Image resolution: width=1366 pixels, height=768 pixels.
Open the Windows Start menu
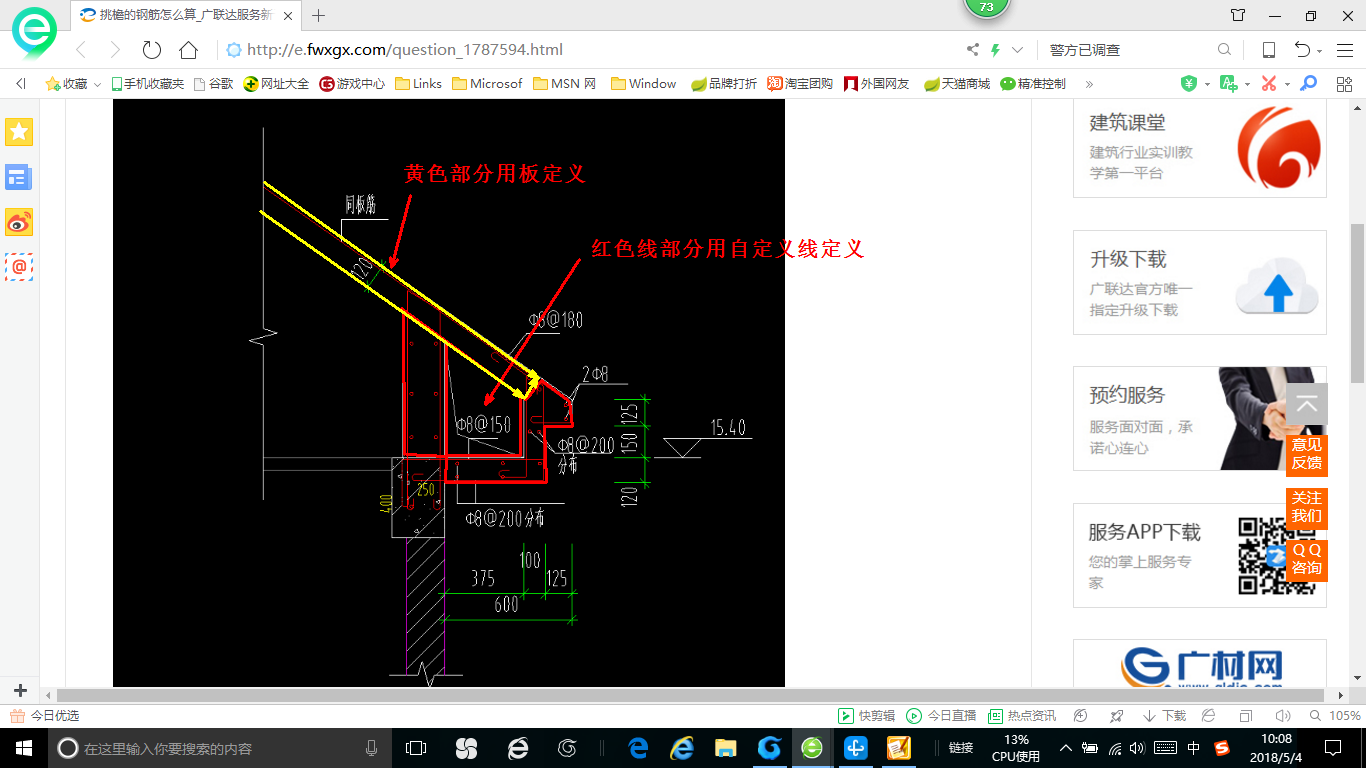tap(23, 748)
